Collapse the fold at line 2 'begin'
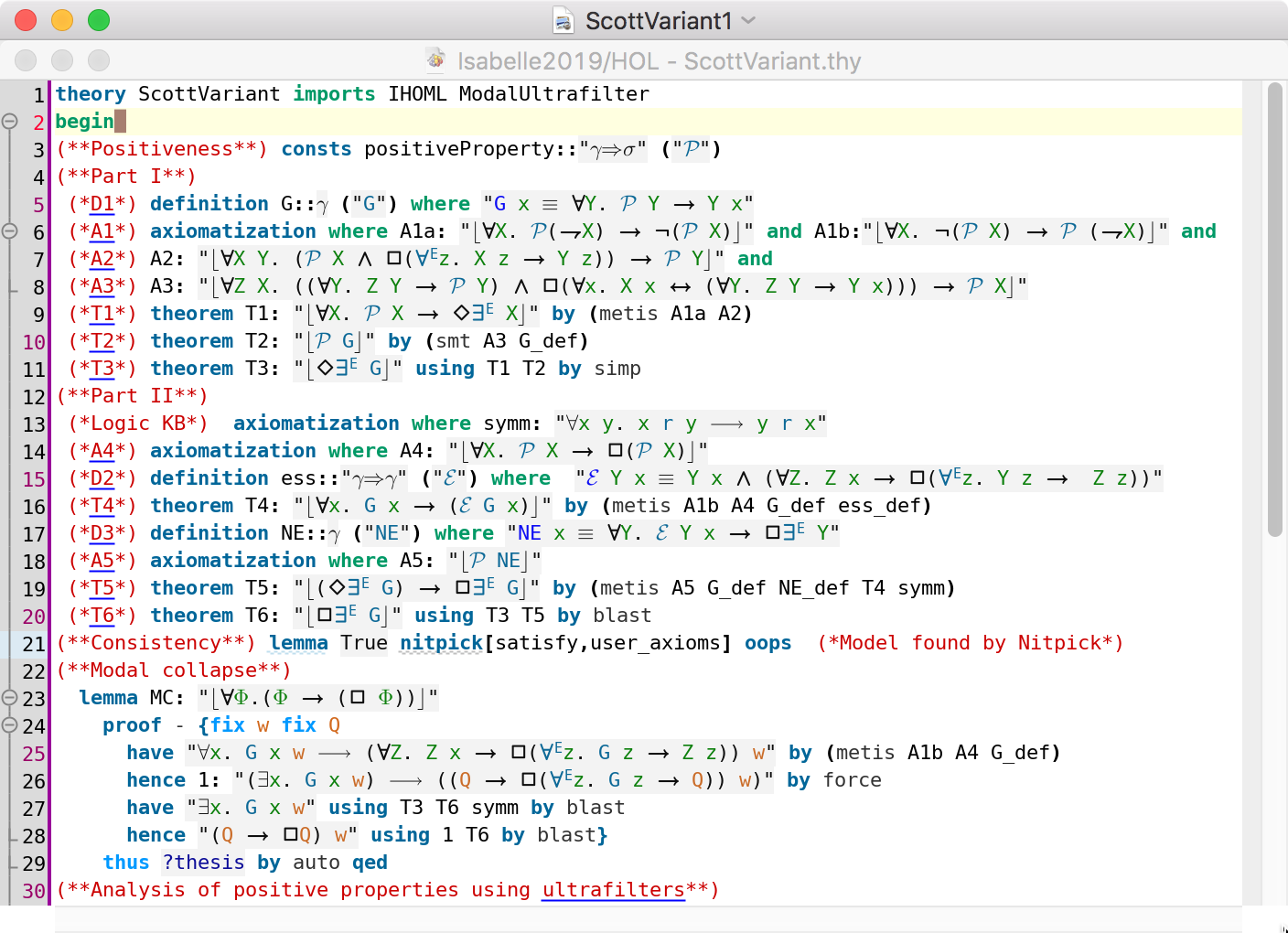The image size is (1288, 933). click(10, 121)
